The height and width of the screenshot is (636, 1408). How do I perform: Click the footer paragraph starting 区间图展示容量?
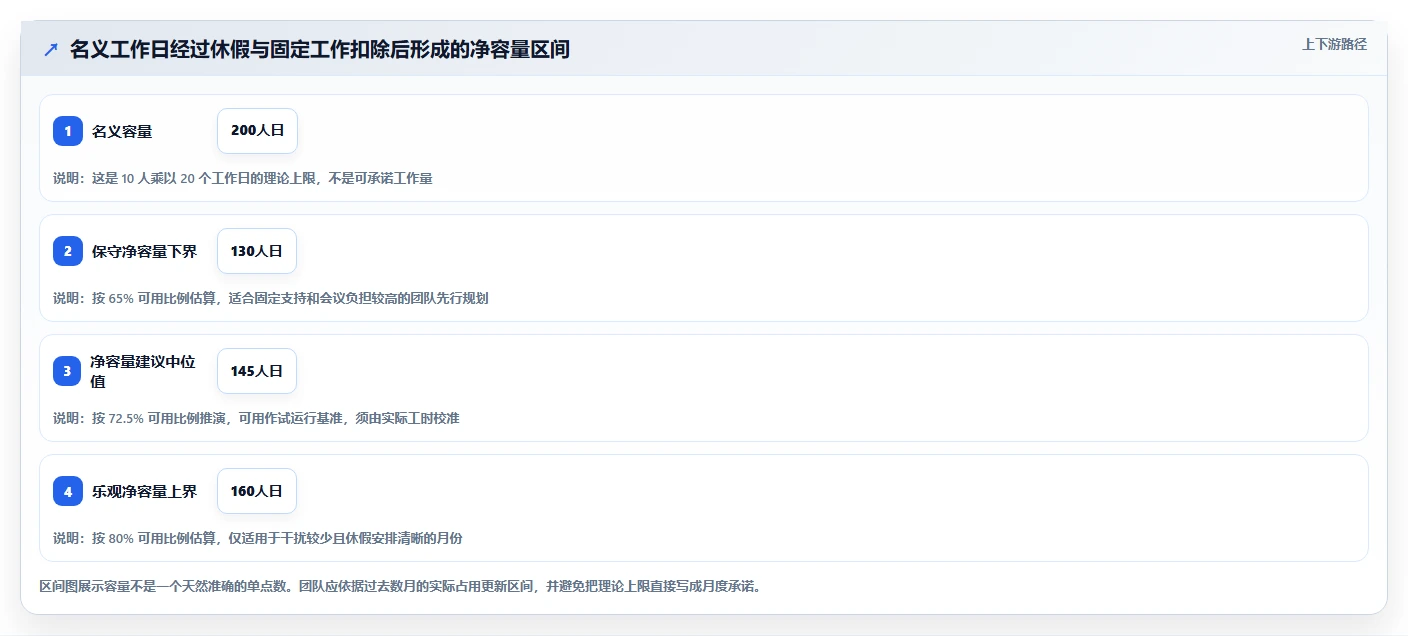pos(400,586)
